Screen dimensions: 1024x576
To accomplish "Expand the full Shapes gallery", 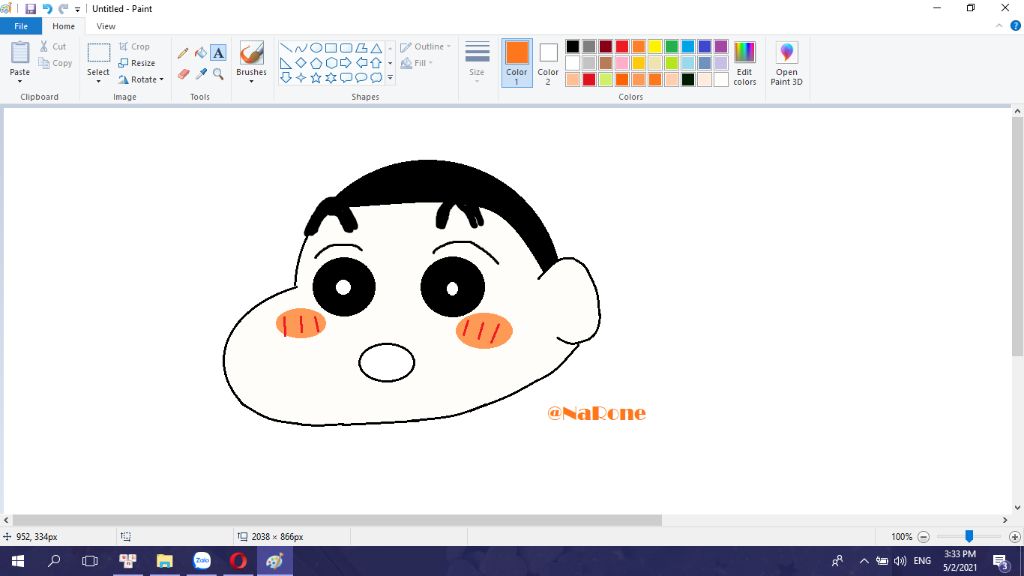I will click(391, 78).
